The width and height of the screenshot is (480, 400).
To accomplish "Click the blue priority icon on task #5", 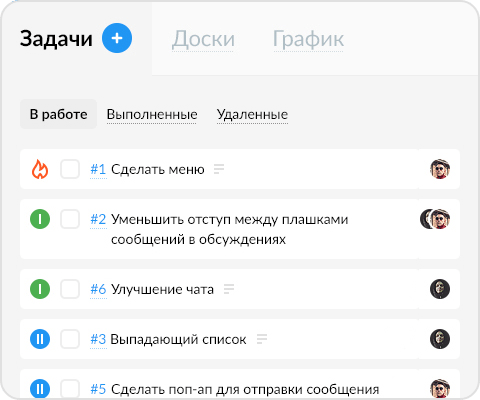I will pos(40,389).
